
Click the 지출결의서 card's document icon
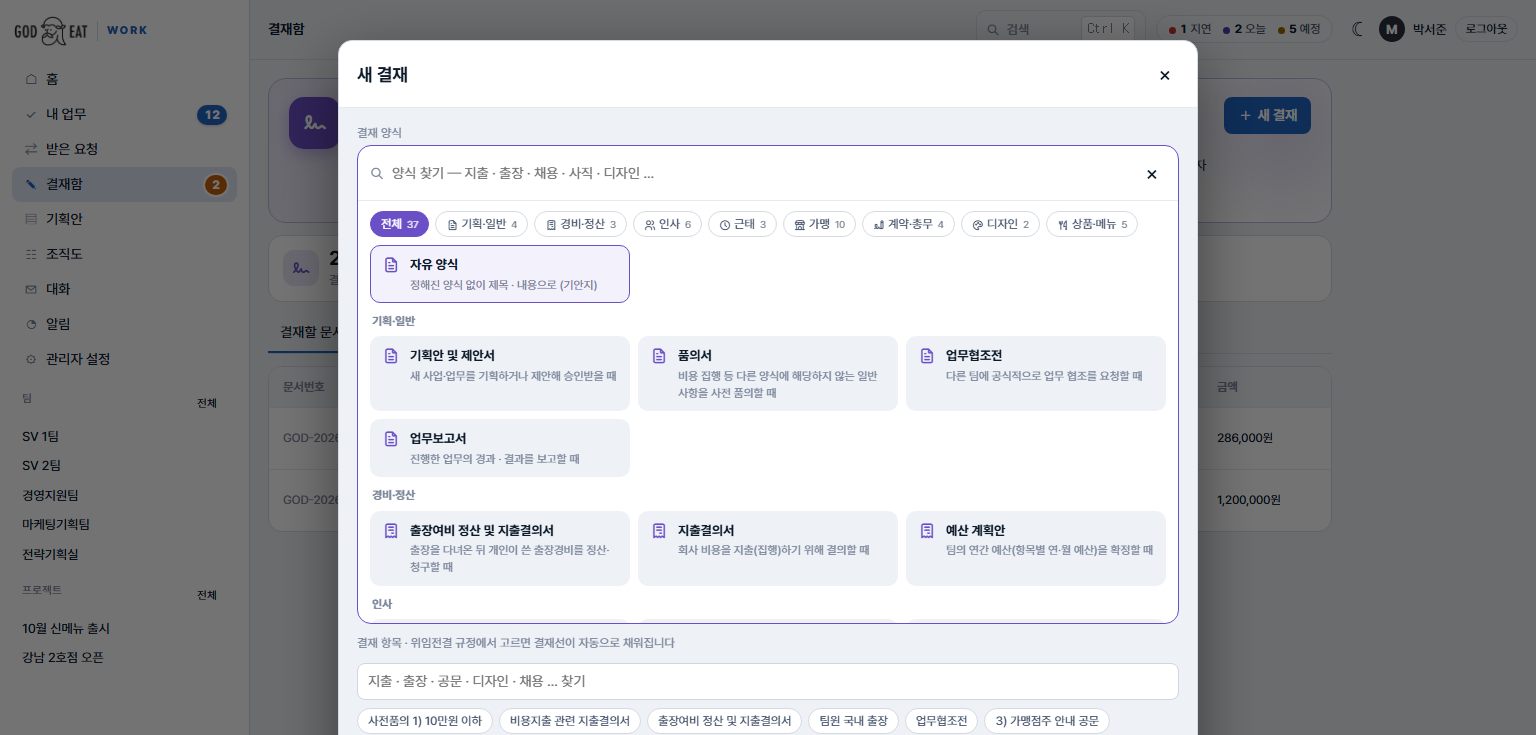659,530
